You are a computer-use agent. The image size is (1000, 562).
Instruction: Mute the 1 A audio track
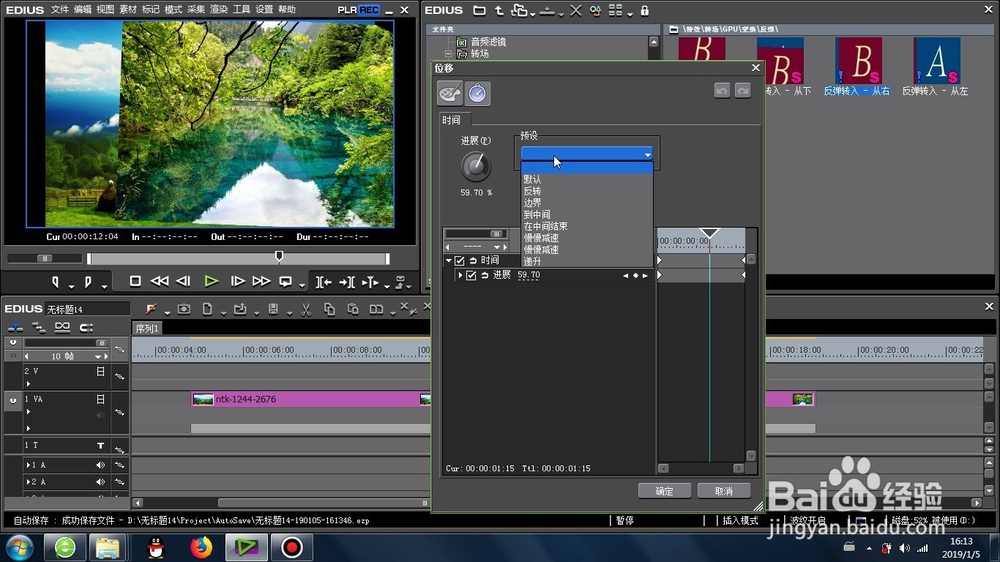pyautogui.click(x=100, y=465)
